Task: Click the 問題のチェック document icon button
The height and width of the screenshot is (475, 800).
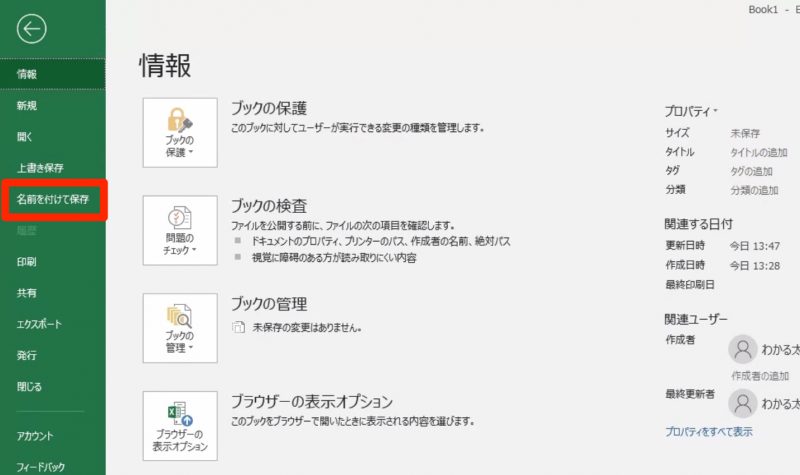Action: tap(180, 231)
